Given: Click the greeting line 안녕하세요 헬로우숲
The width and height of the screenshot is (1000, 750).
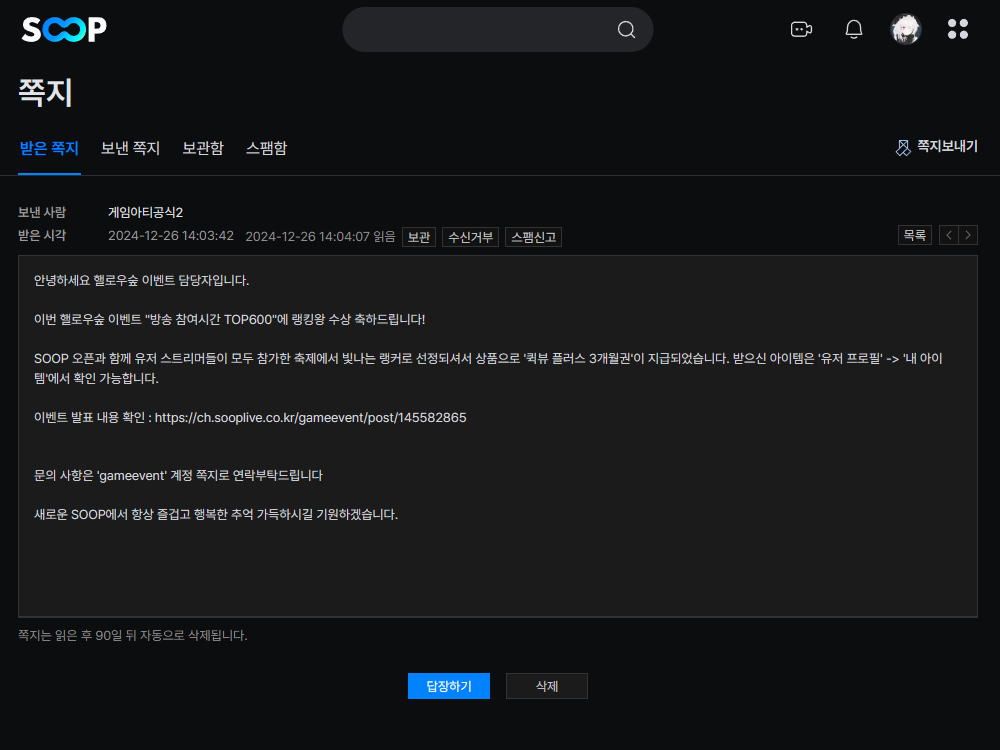Looking at the screenshot, I should 142,281.
